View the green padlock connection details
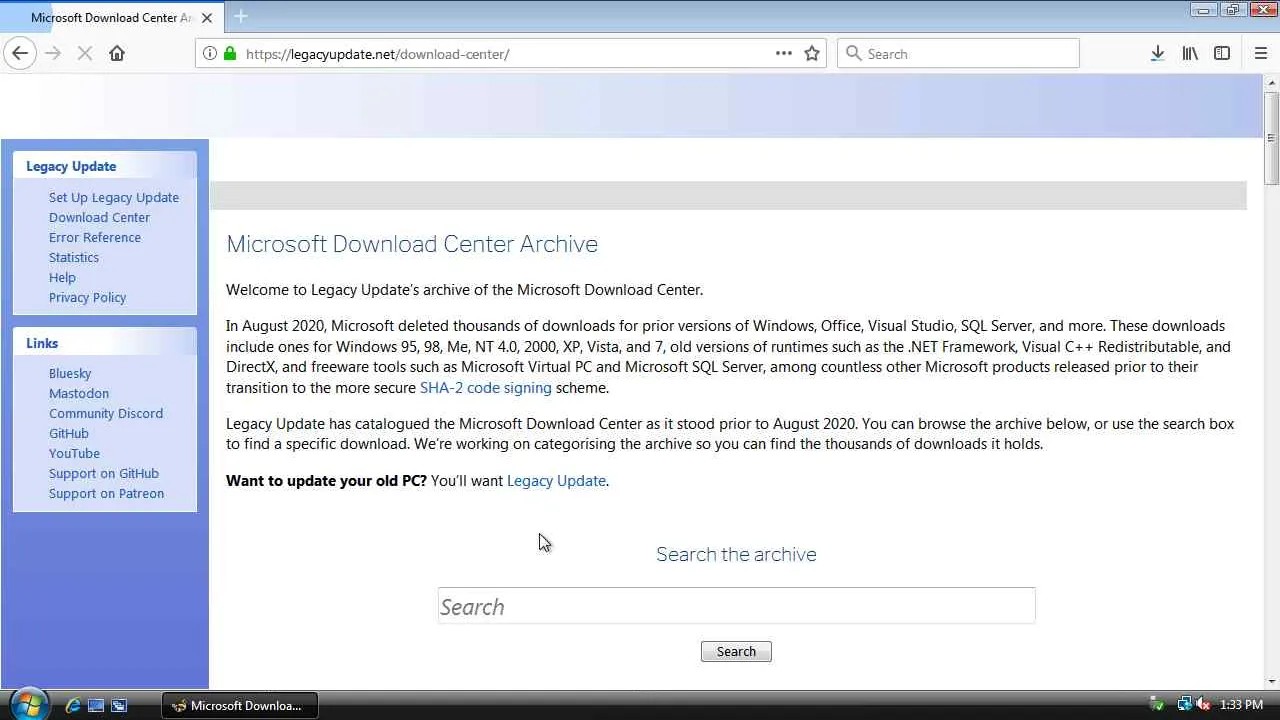 click(230, 54)
